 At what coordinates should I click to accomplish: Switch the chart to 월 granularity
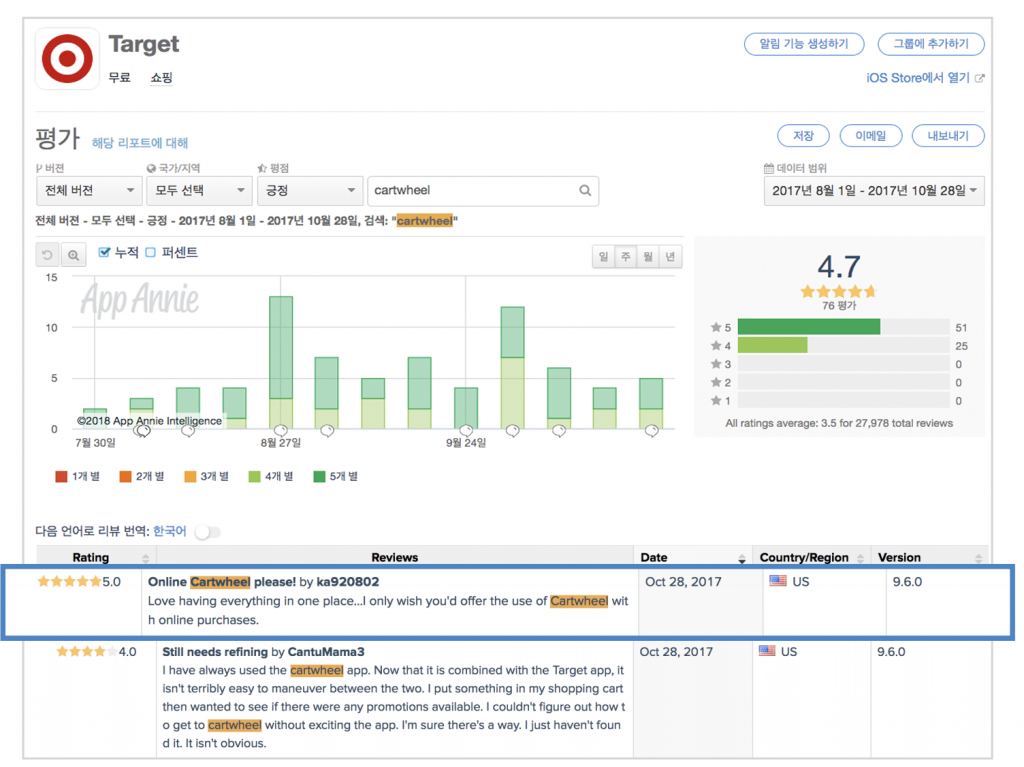coord(648,257)
